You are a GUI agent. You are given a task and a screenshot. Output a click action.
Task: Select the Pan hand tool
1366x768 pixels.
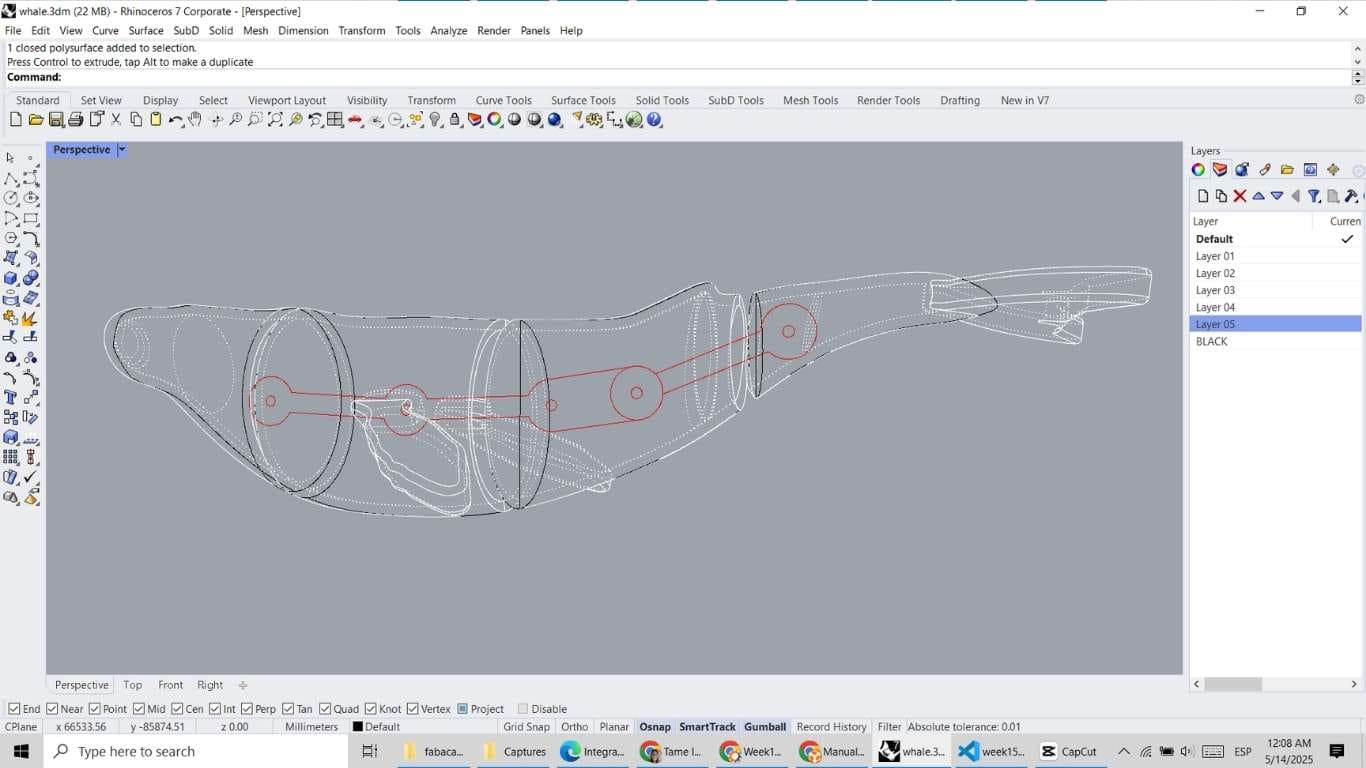(195, 120)
